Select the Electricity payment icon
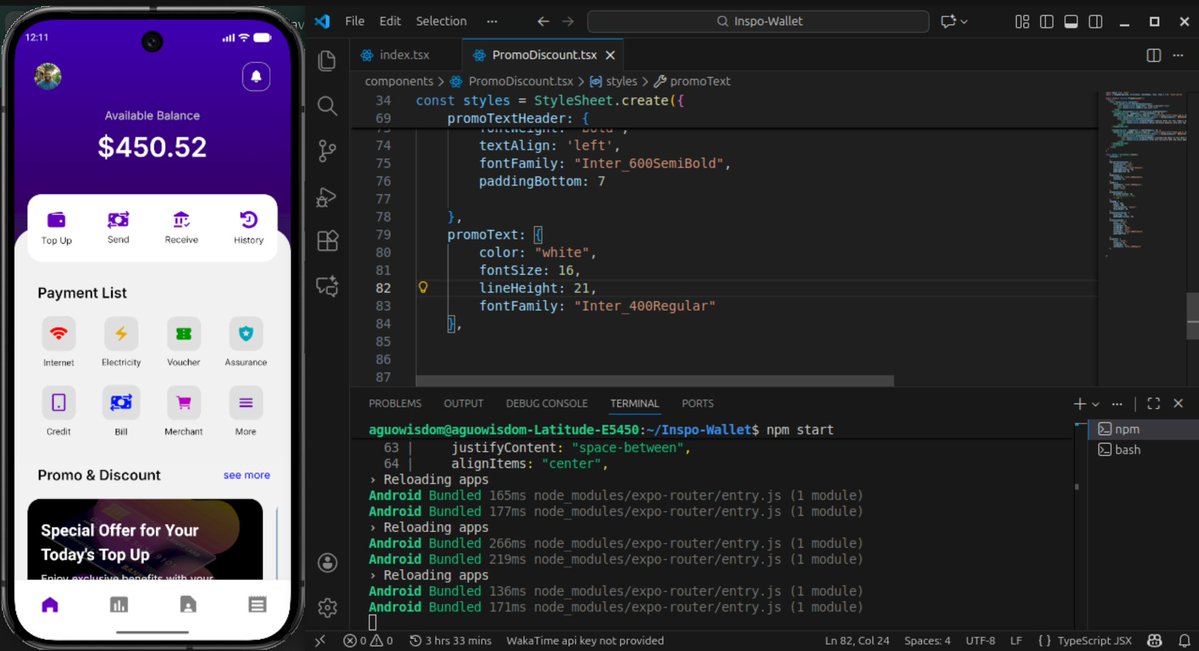The width and height of the screenshot is (1199, 651). click(121, 334)
